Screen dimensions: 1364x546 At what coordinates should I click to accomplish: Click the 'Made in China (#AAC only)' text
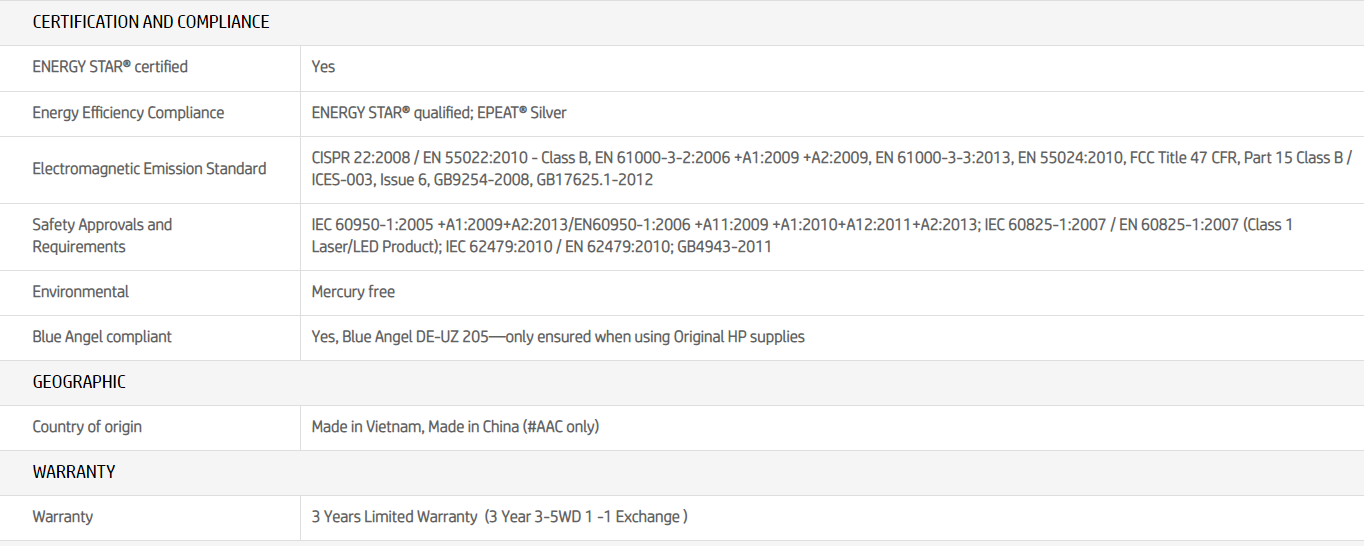513,427
